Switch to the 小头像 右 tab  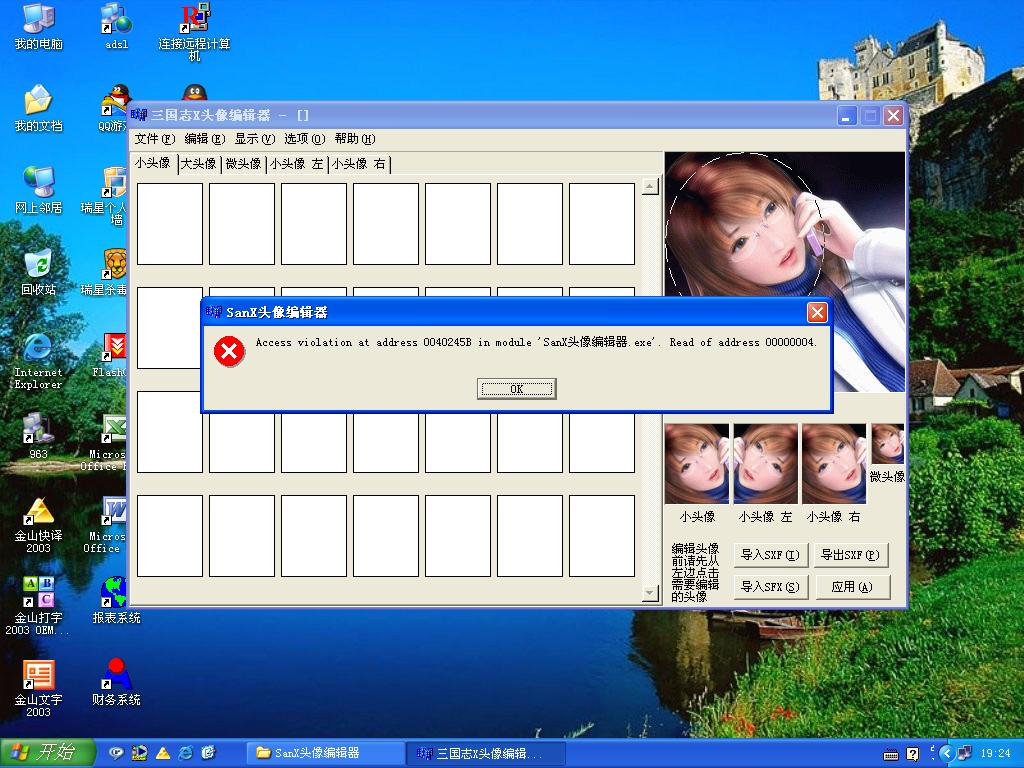pos(359,164)
